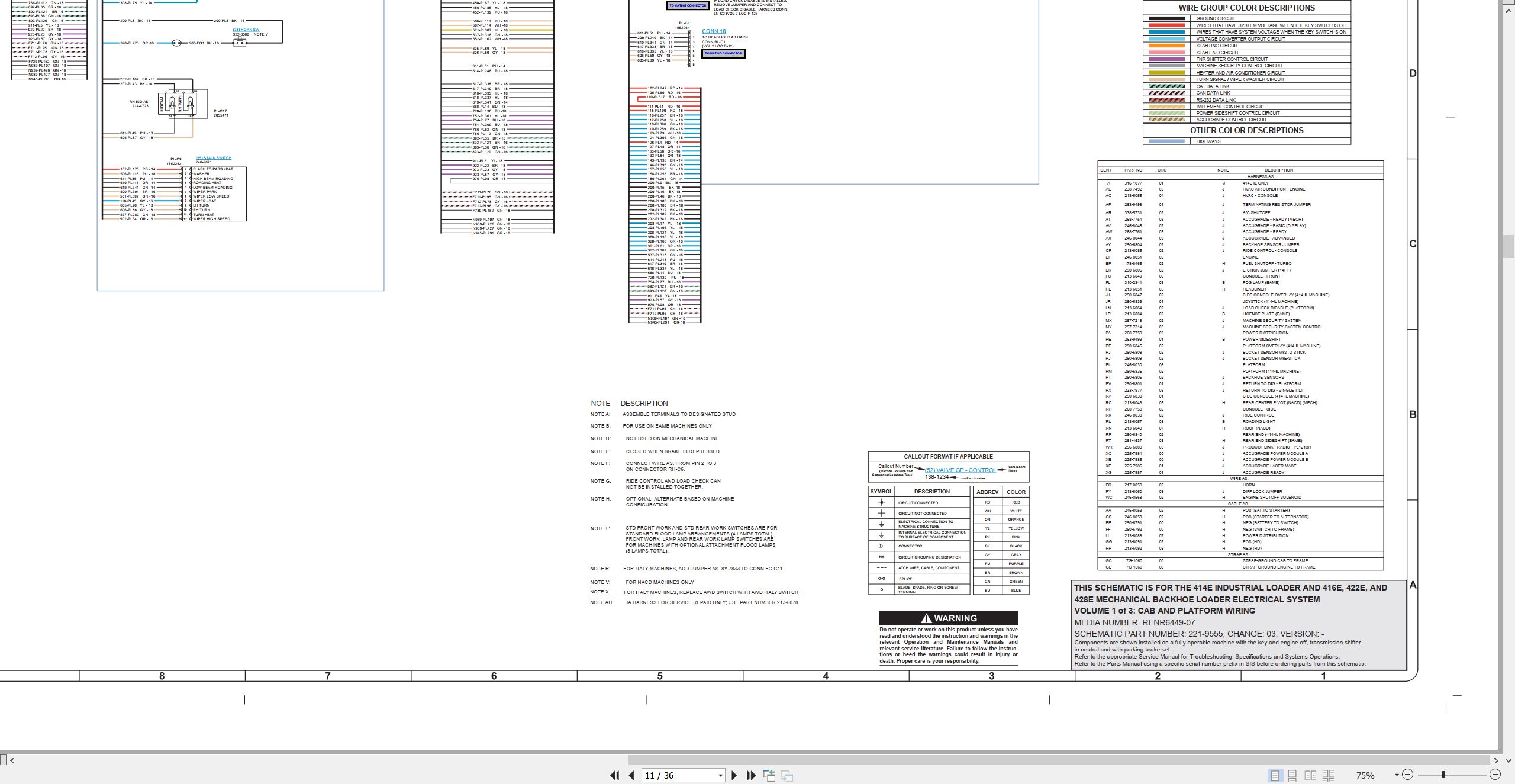This screenshot has height=784, width=1515.
Task: Go to the previous page
Action: 631,775
